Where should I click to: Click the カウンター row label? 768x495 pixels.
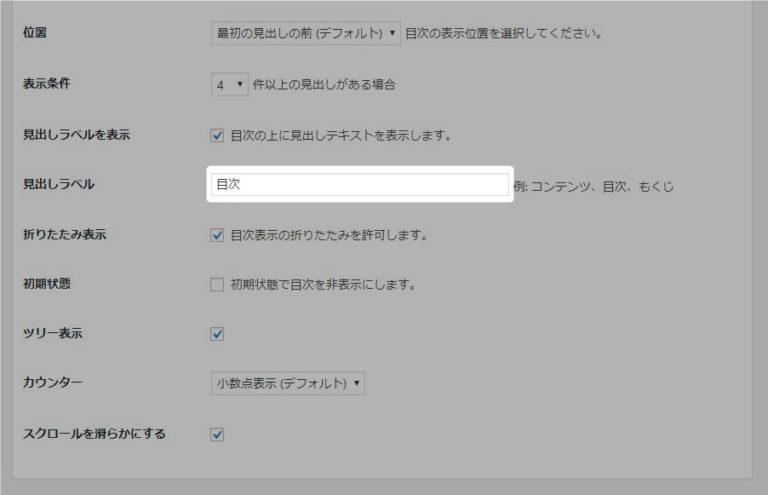52,383
